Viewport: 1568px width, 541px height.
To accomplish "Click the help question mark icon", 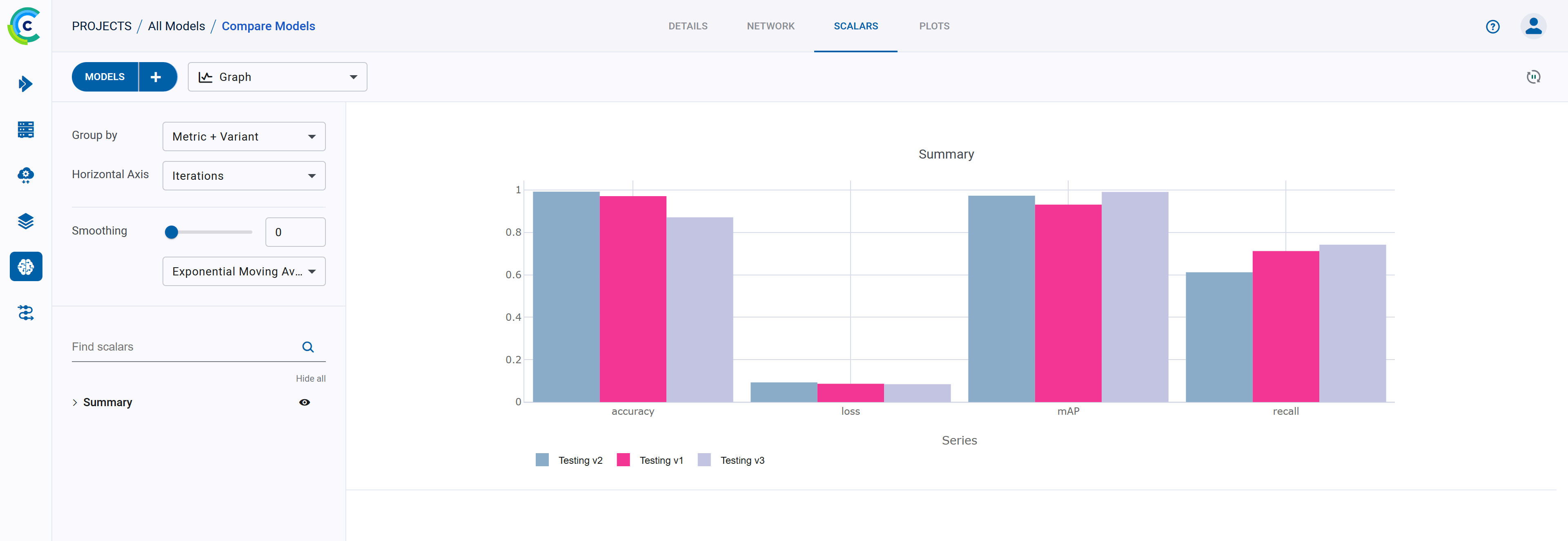I will [1492, 27].
